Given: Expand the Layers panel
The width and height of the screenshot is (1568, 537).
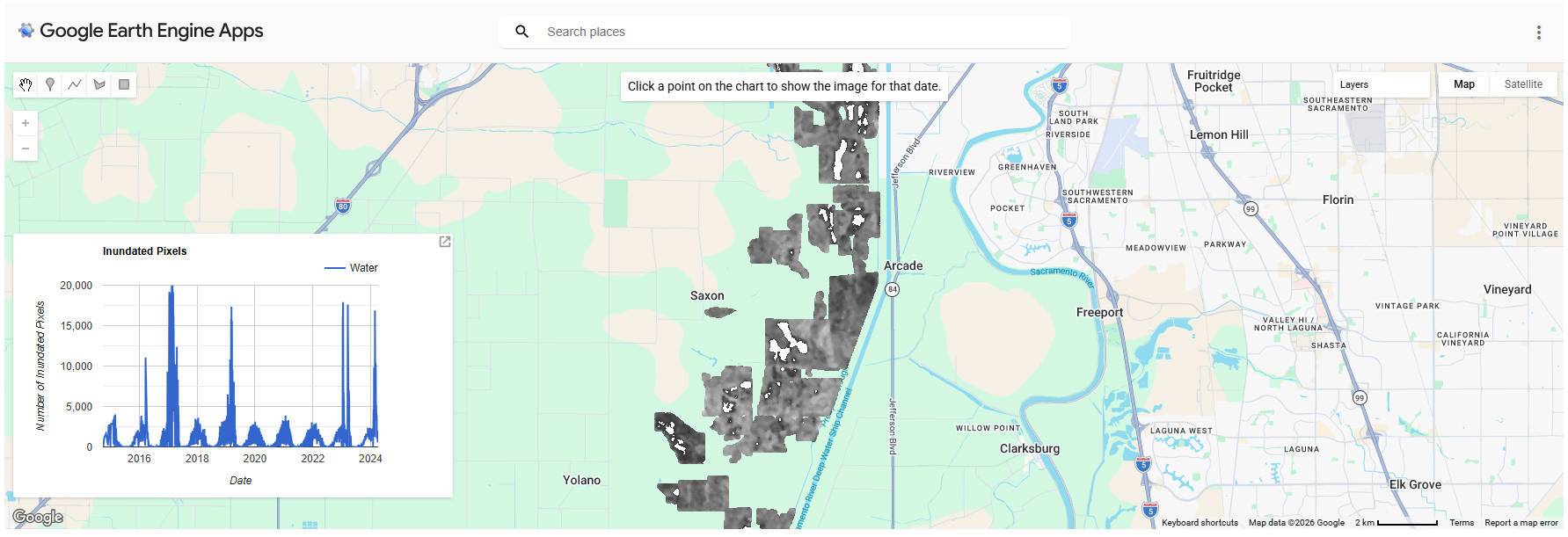Looking at the screenshot, I should [1379, 84].
